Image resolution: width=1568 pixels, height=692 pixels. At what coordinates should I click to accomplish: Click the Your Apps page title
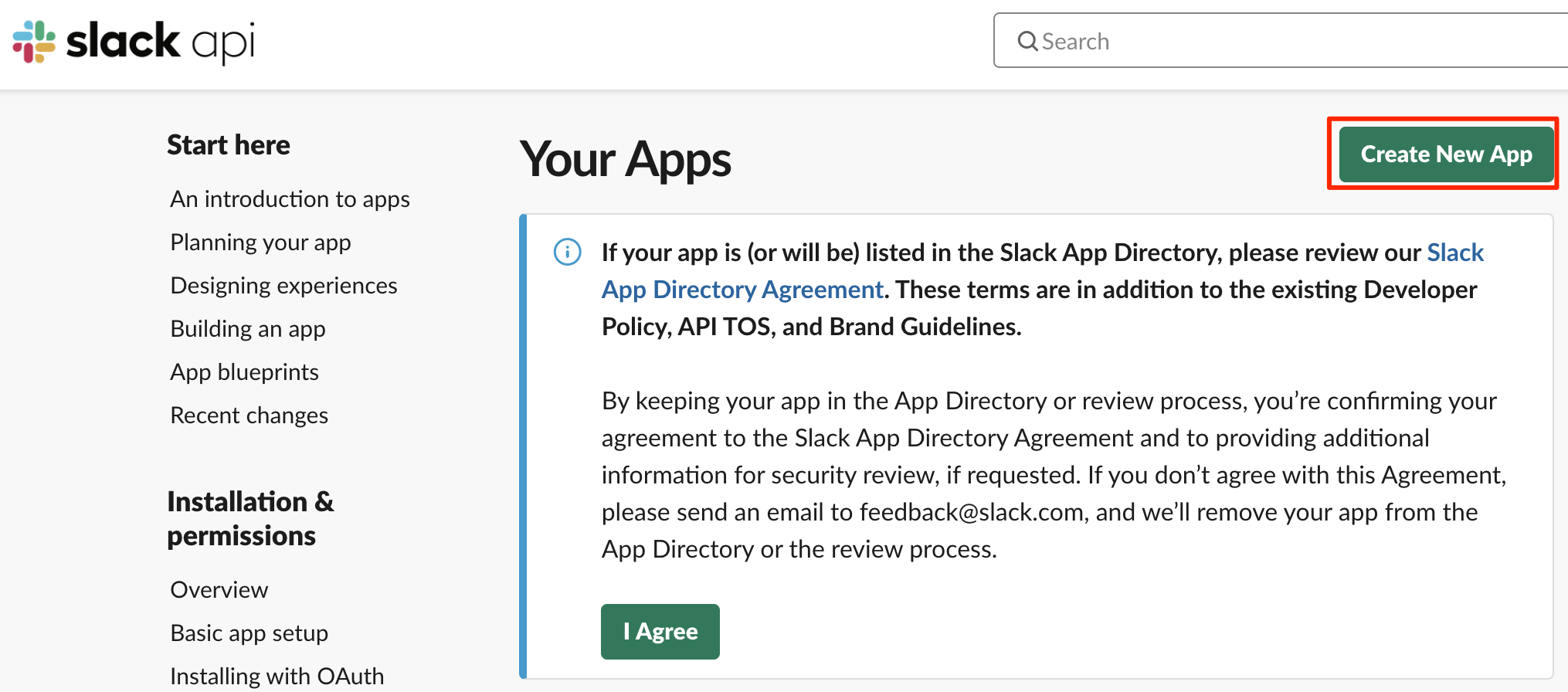[626, 160]
